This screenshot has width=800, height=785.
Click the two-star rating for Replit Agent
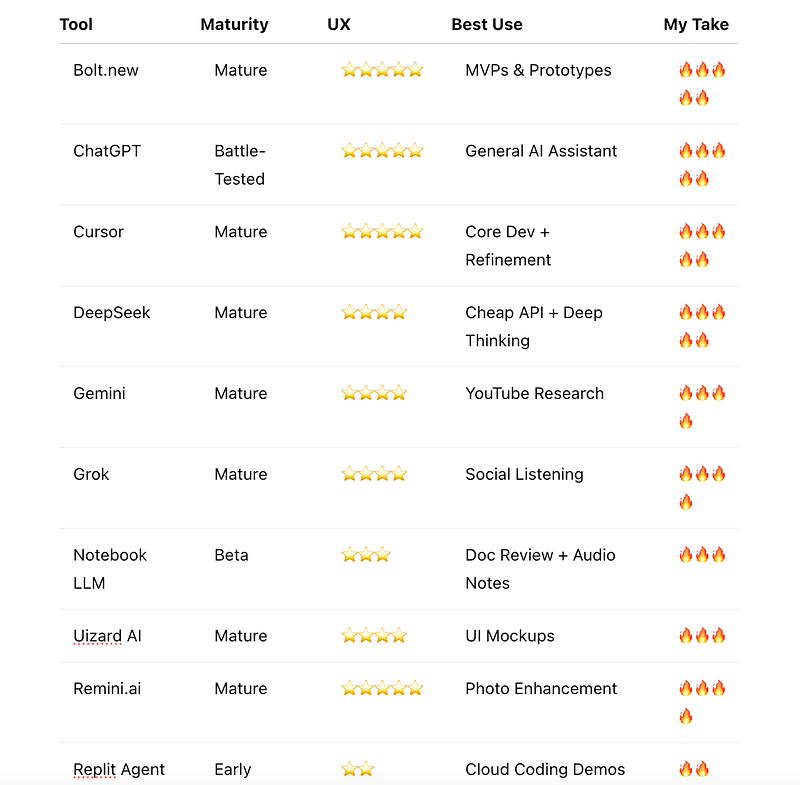(358, 769)
